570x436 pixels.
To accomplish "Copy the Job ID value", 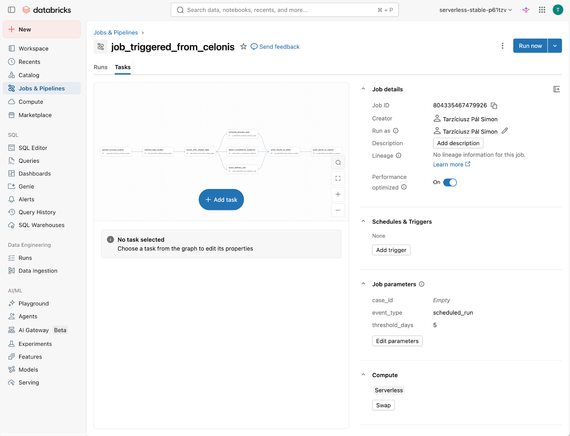I will (494, 105).
